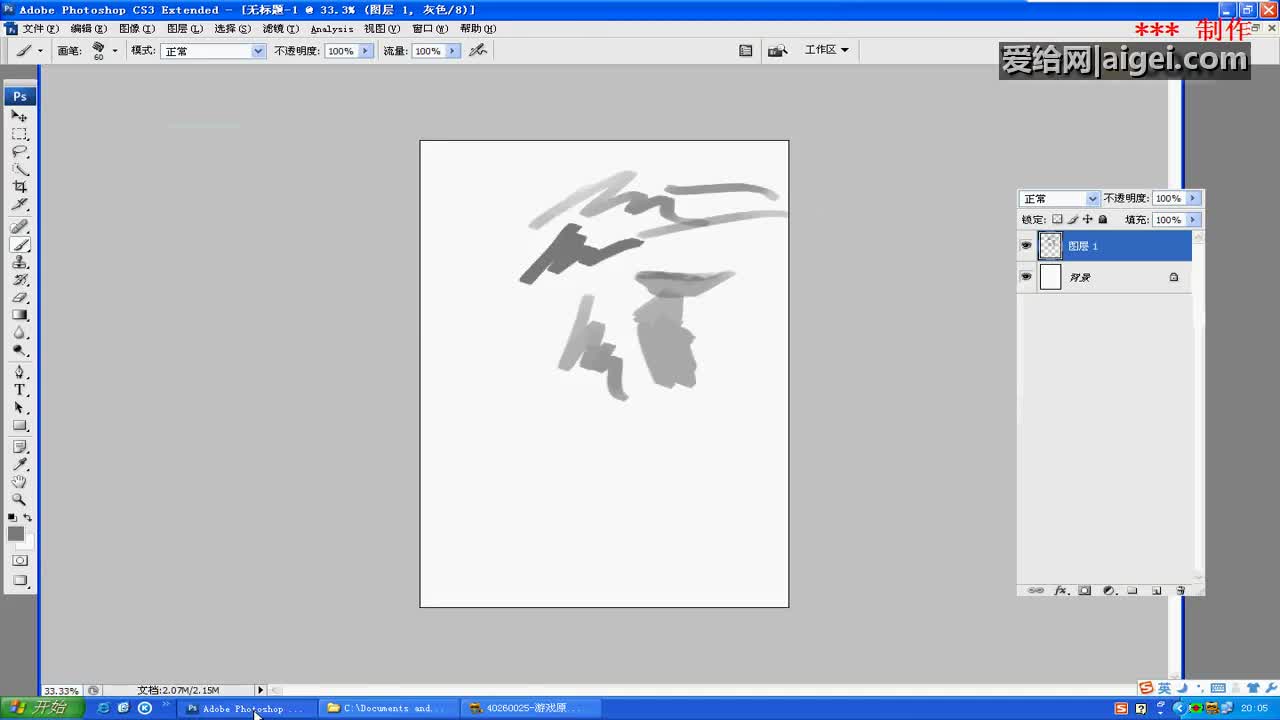This screenshot has width=1280, height=720.
Task: Hide 图层 1 using eye icon
Action: click(1026, 246)
